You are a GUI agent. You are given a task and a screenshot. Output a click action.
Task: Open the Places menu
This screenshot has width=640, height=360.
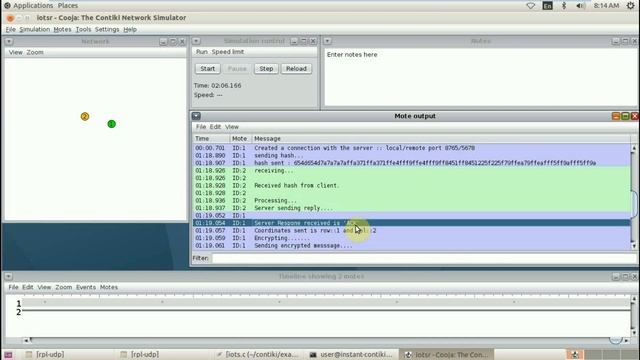click(x=68, y=6)
